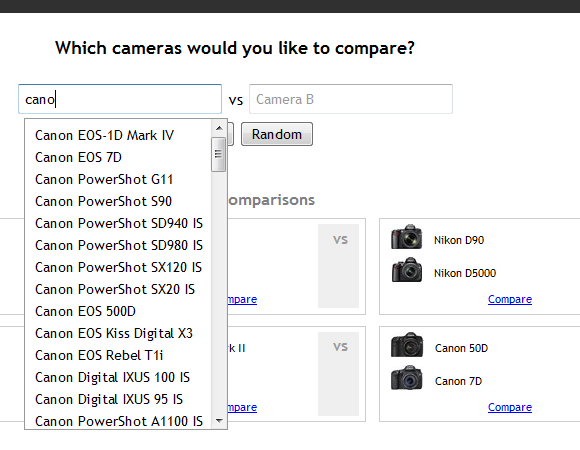Click the first camera input containing 'cano'
The width and height of the screenshot is (580, 450).
(120, 99)
